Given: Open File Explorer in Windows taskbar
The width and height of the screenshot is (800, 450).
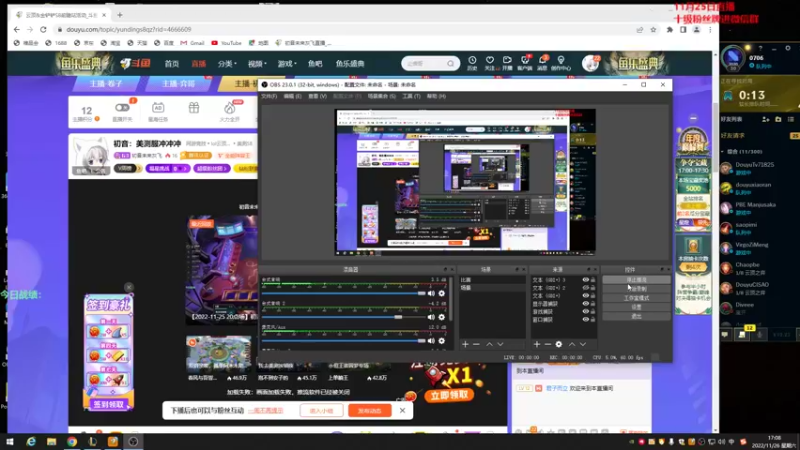Looking at the screenshot, I should coord(52,441).
